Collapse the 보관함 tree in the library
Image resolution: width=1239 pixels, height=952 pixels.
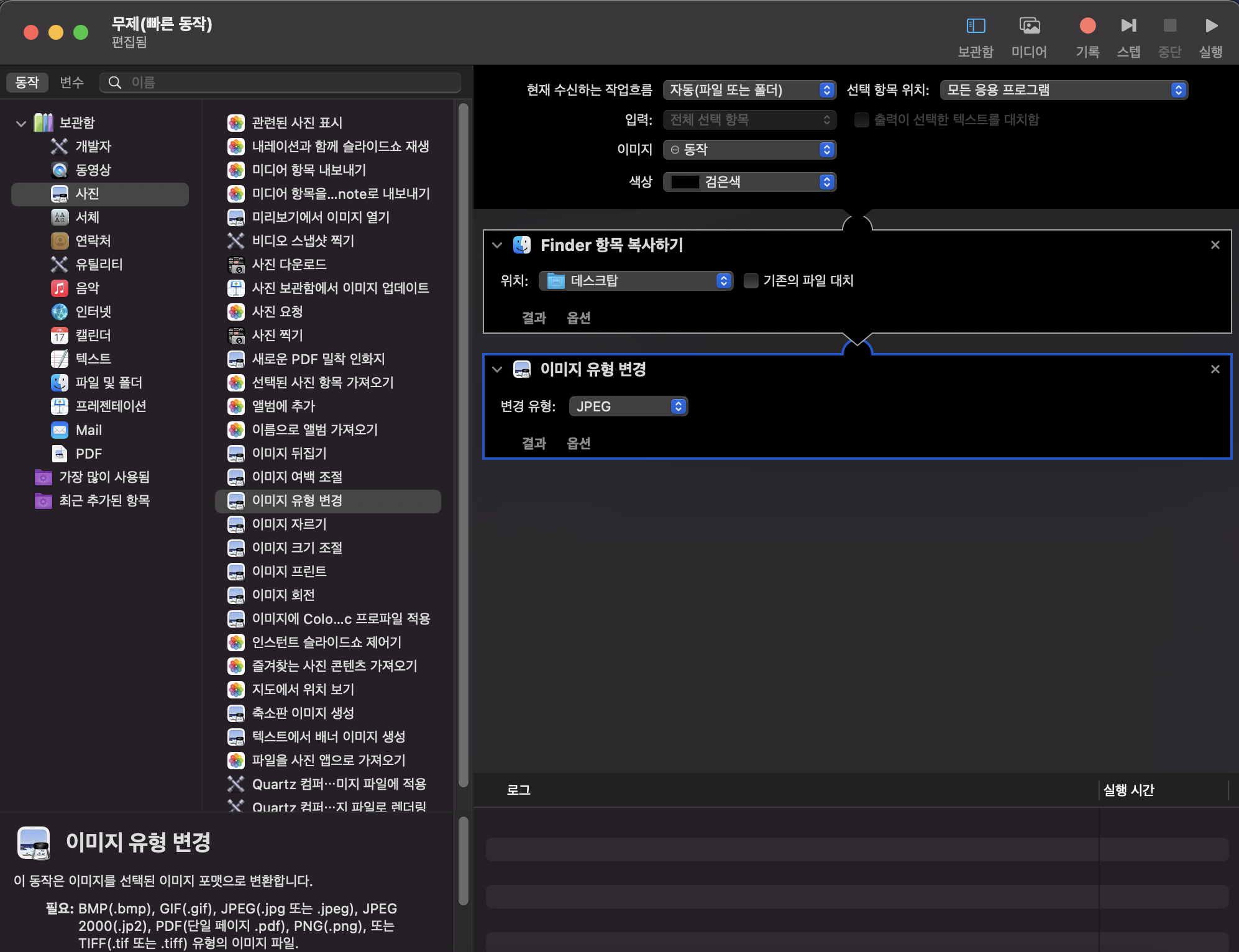coord(21,123)
